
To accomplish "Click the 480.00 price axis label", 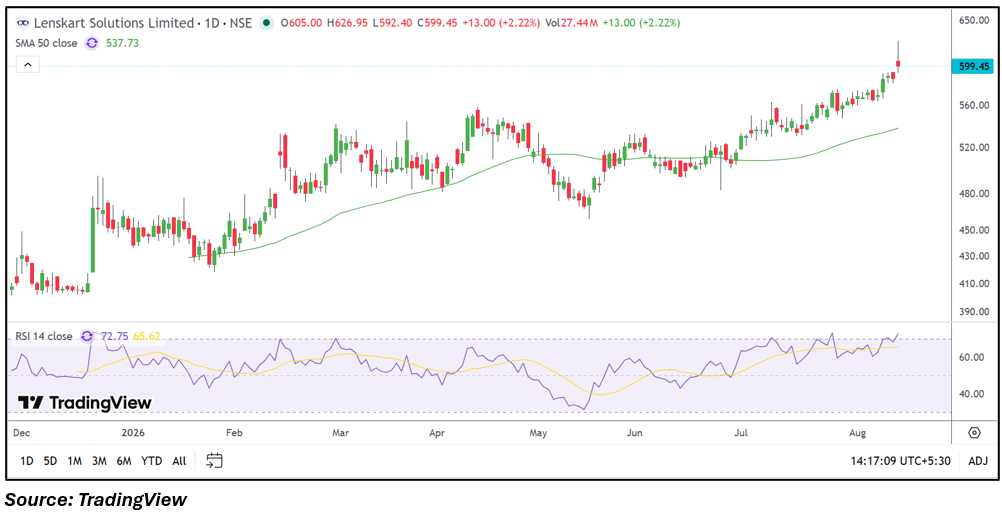I will [973, 193].
